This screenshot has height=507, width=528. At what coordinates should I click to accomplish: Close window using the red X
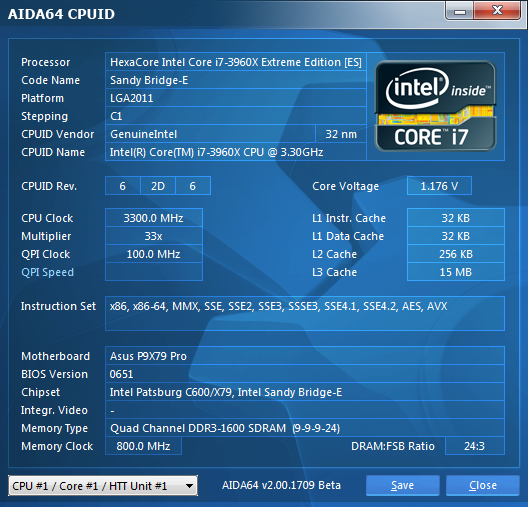point(497,11)
